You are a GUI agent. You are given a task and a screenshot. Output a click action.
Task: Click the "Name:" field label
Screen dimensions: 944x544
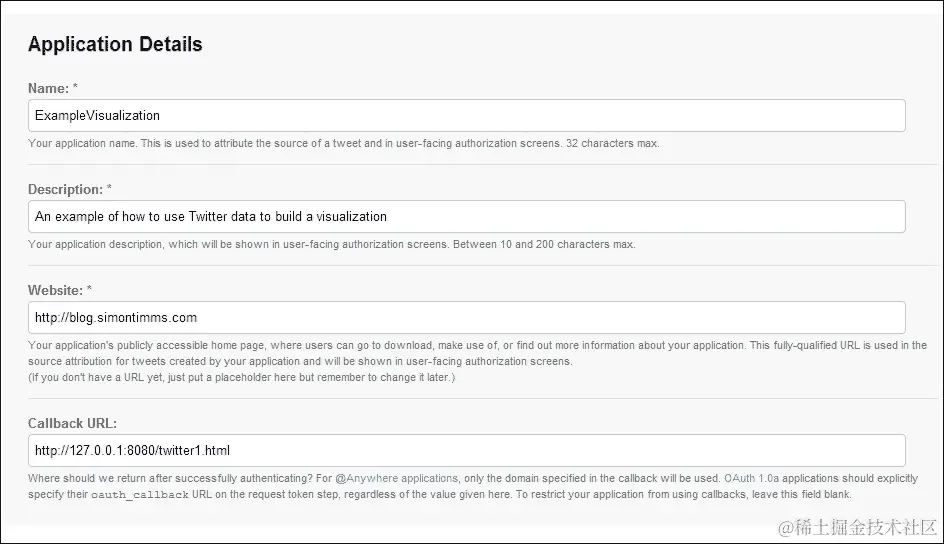pos(47,88)
